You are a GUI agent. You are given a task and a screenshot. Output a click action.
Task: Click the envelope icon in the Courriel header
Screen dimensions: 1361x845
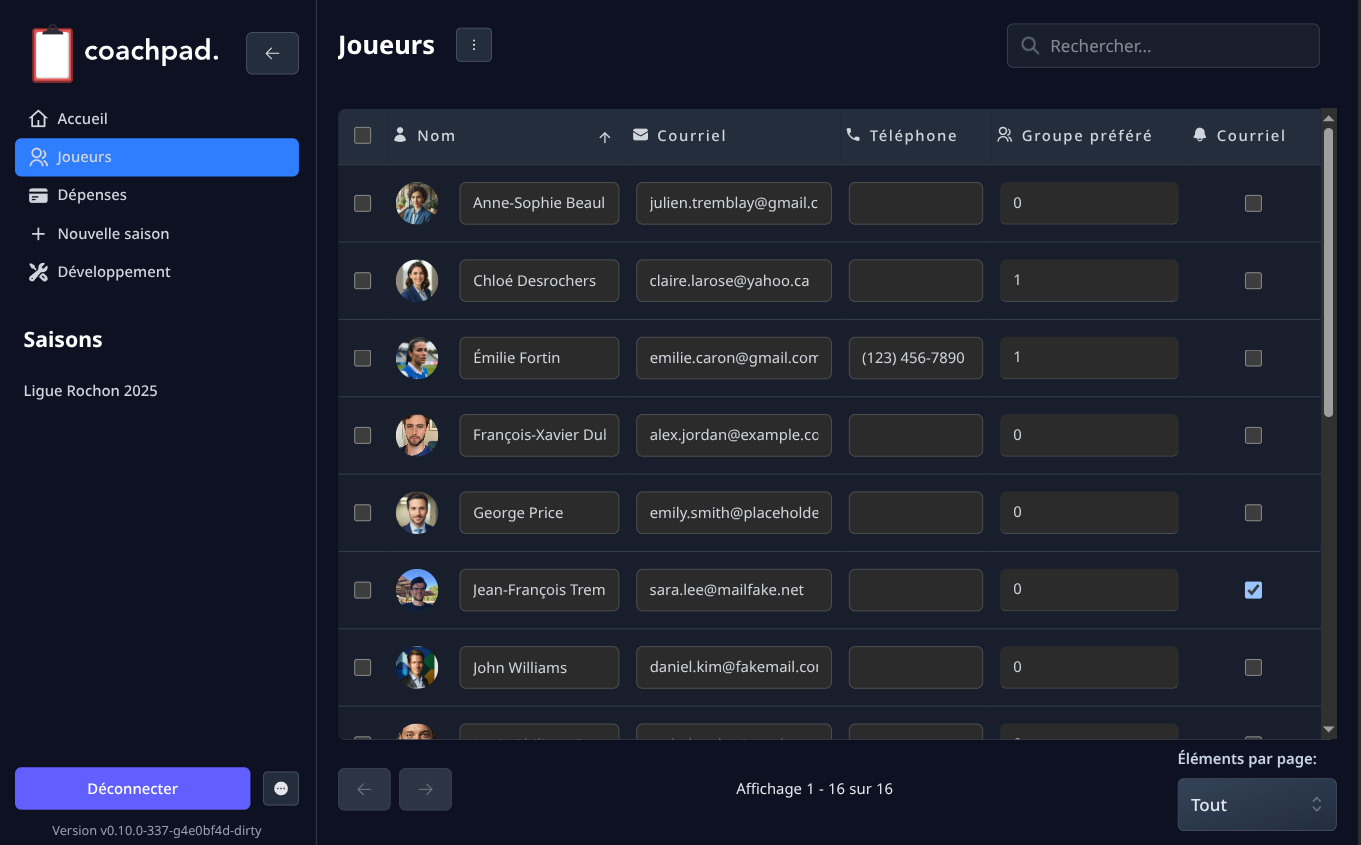638,135
